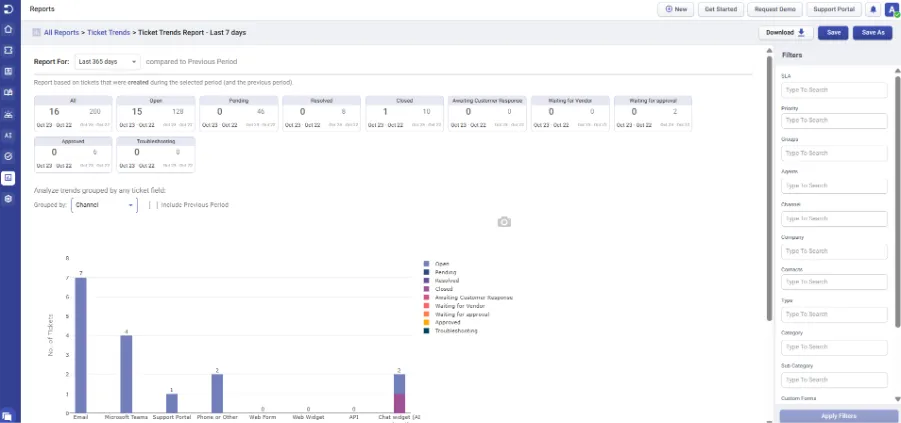Click filters panel scroll-down arrow
901x423 pixels.
tap(898, 399)
